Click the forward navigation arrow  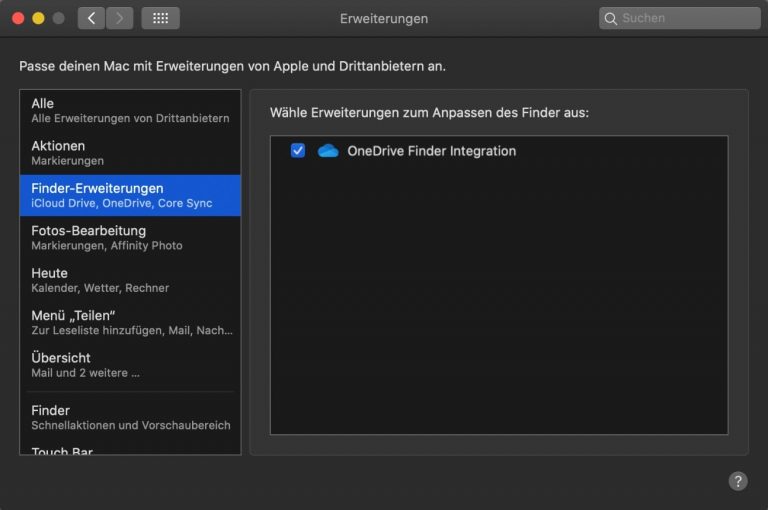(119, 18)
